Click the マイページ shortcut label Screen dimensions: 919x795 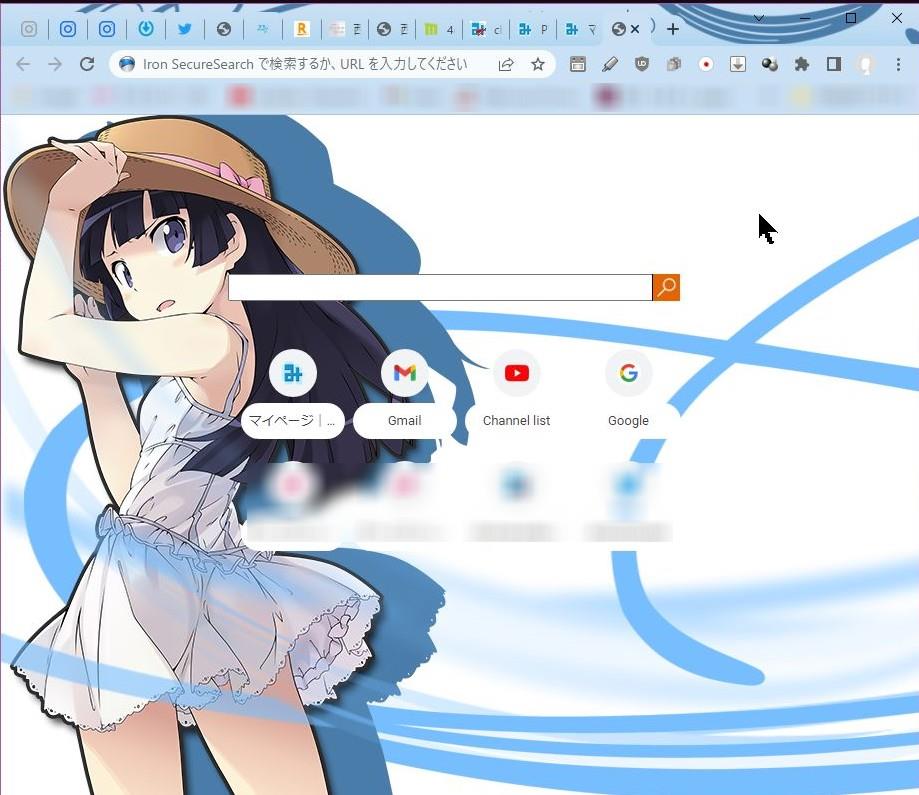(x=292, y=420)
